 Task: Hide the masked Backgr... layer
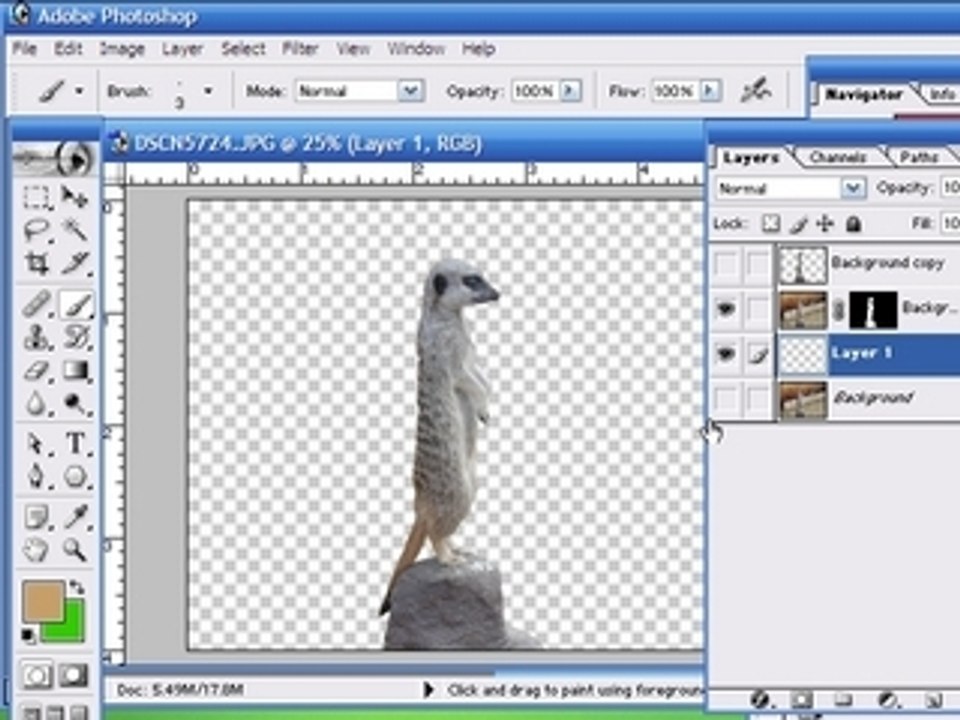pos(726,310)
